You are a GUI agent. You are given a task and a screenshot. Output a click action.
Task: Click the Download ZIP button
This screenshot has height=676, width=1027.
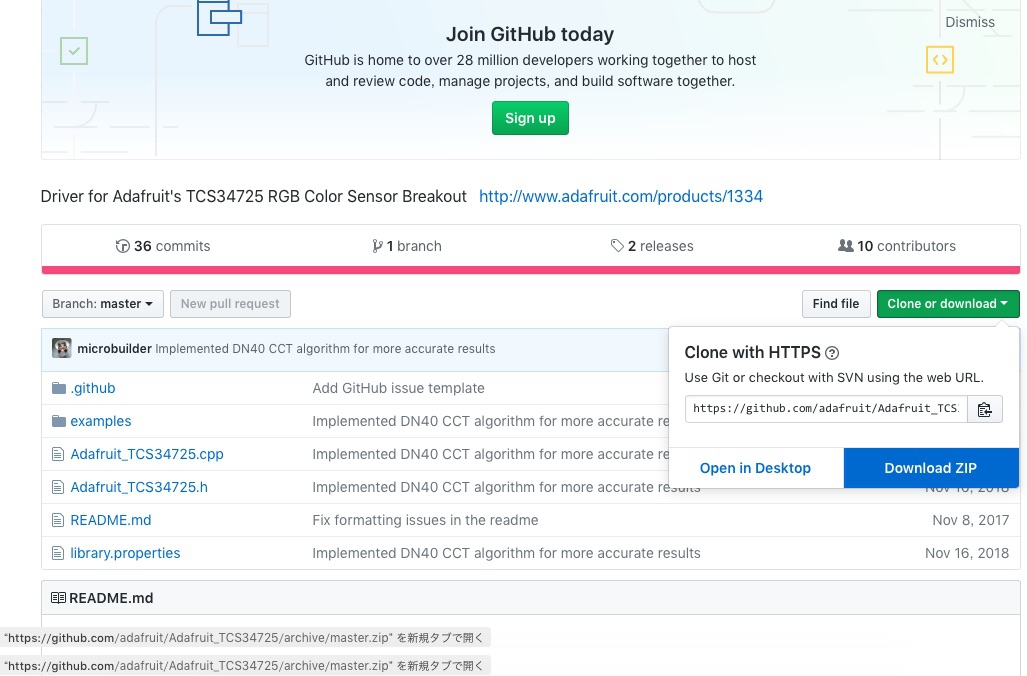pos(931,468)
